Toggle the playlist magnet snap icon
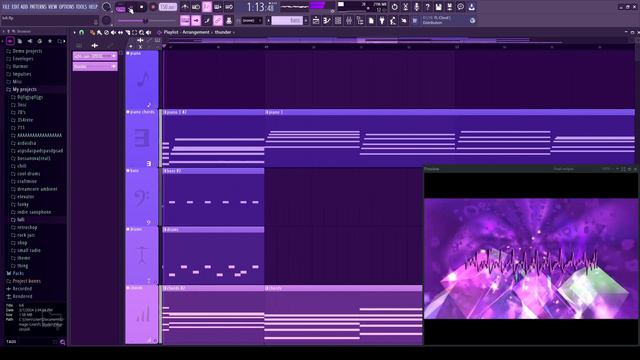Image resolution: width=640 pixels, height=360 pixels. [81, 32]
